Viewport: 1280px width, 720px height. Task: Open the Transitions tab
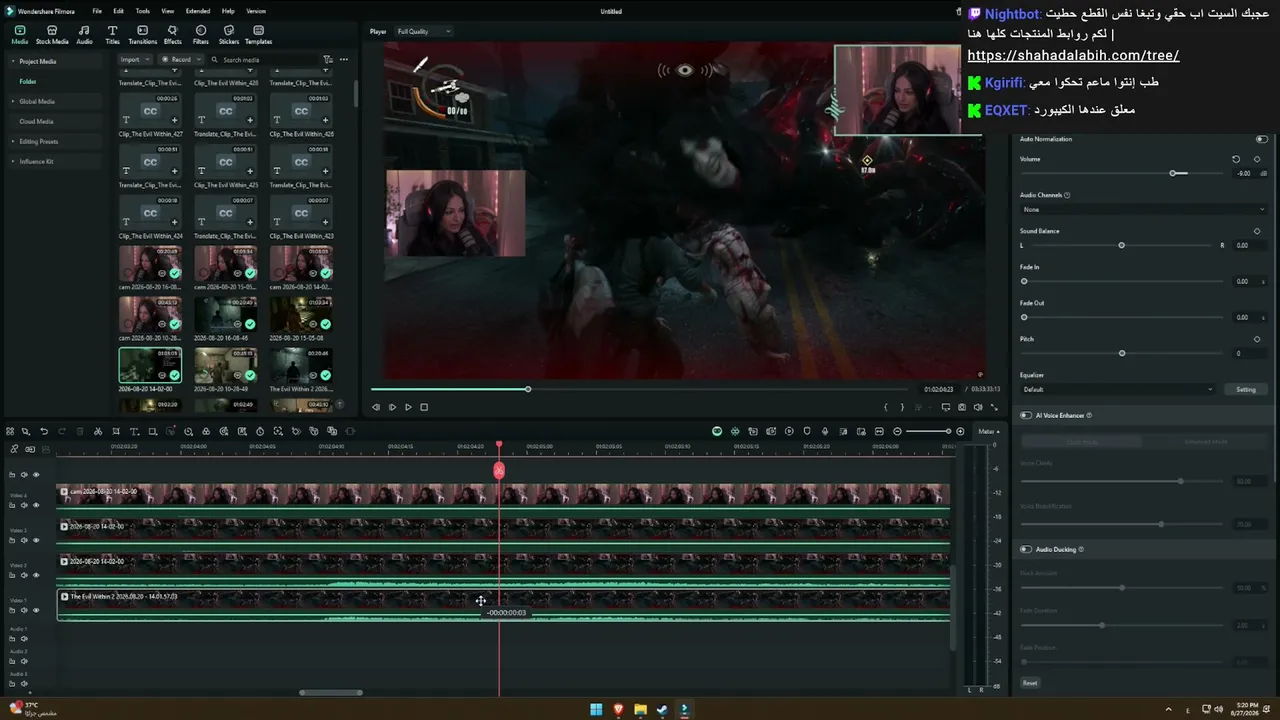coord(143,35)
